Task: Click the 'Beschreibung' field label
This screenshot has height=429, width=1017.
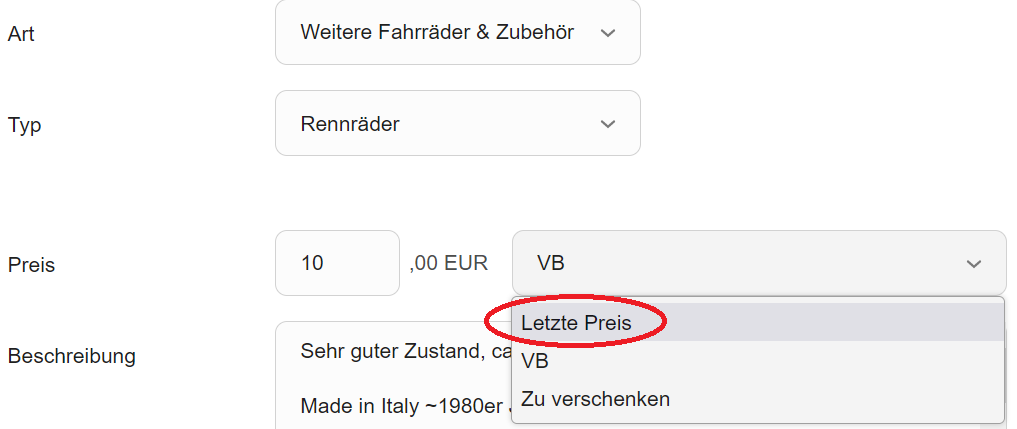Action: tap(71, 355)
